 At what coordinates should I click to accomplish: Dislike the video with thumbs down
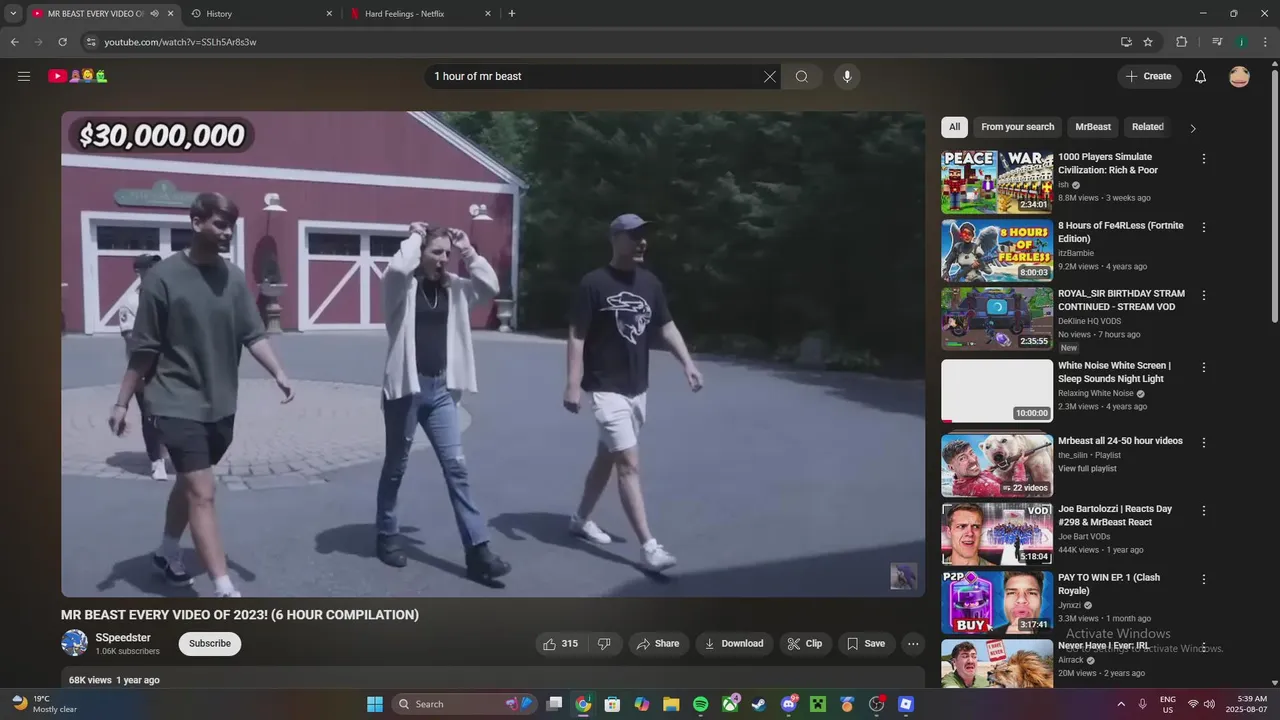coord(604,644)
